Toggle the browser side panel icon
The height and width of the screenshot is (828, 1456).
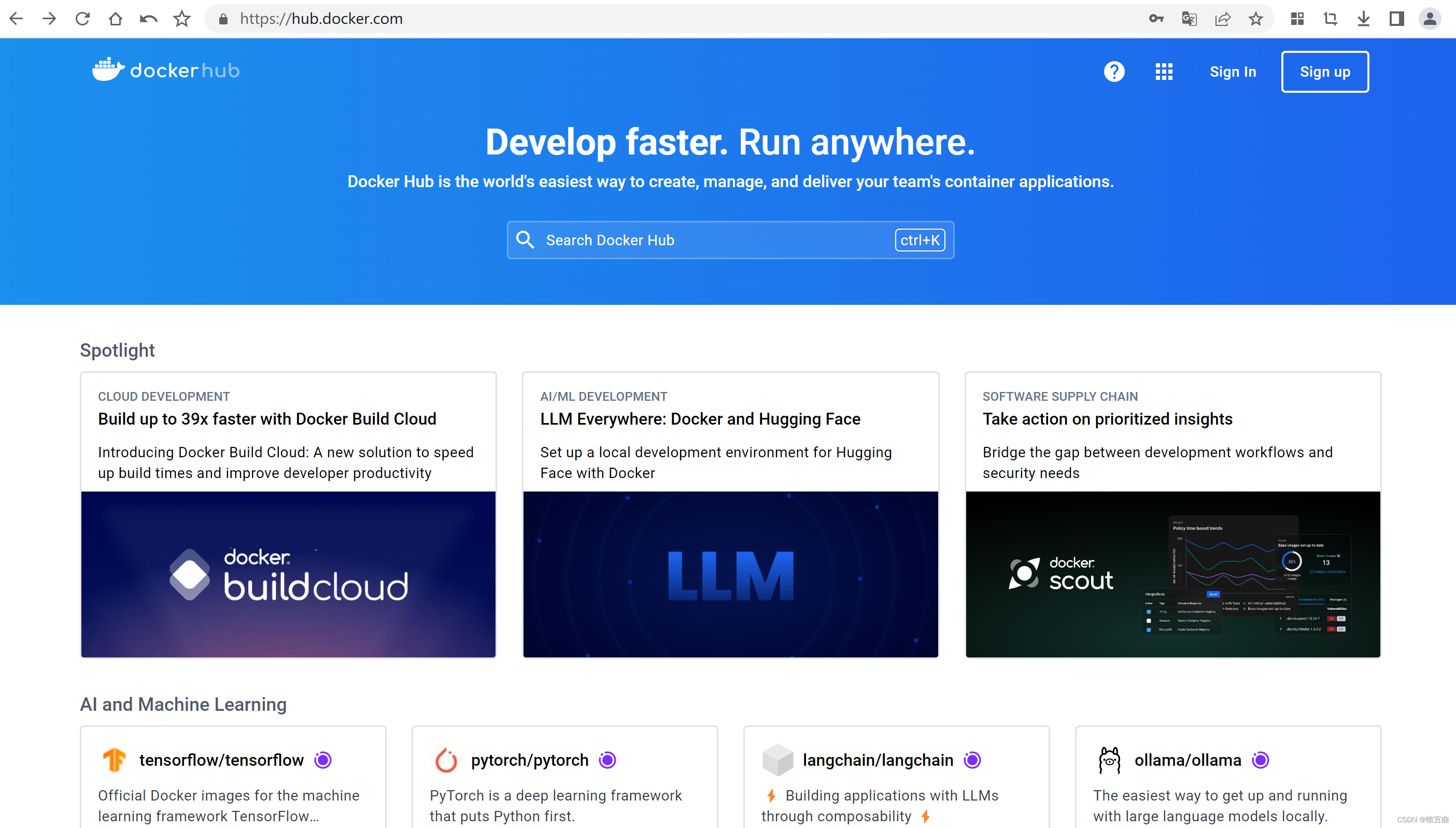[1397, 19]
